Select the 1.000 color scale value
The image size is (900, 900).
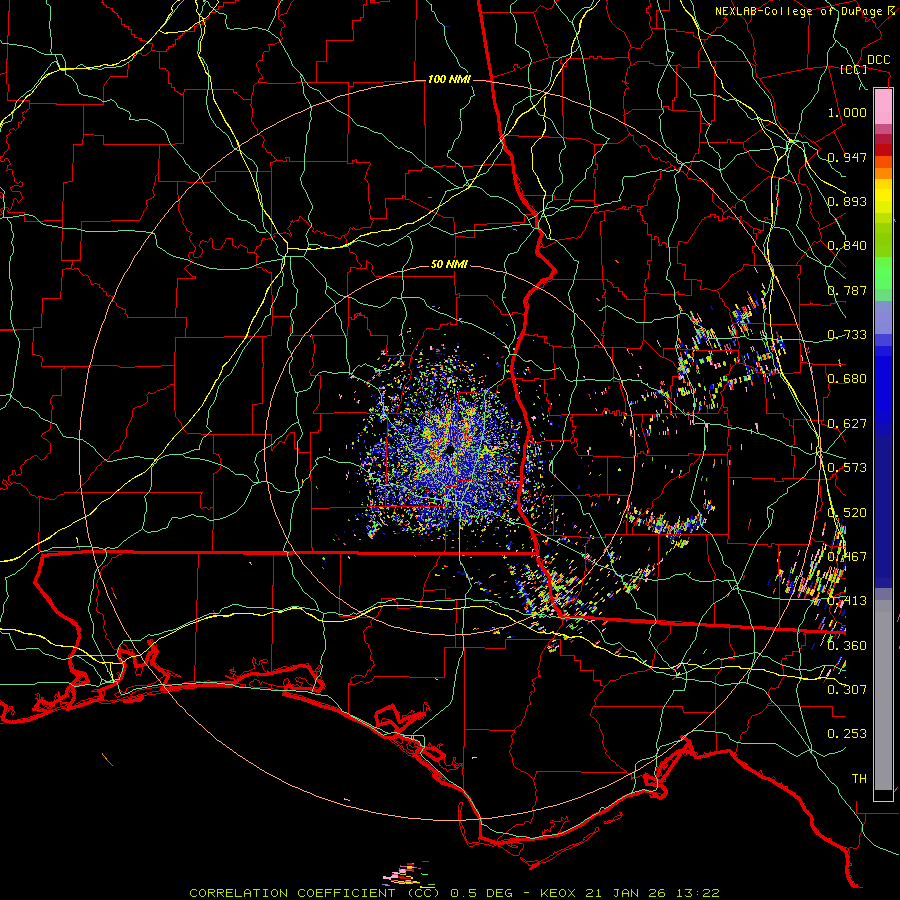point(847,112)
